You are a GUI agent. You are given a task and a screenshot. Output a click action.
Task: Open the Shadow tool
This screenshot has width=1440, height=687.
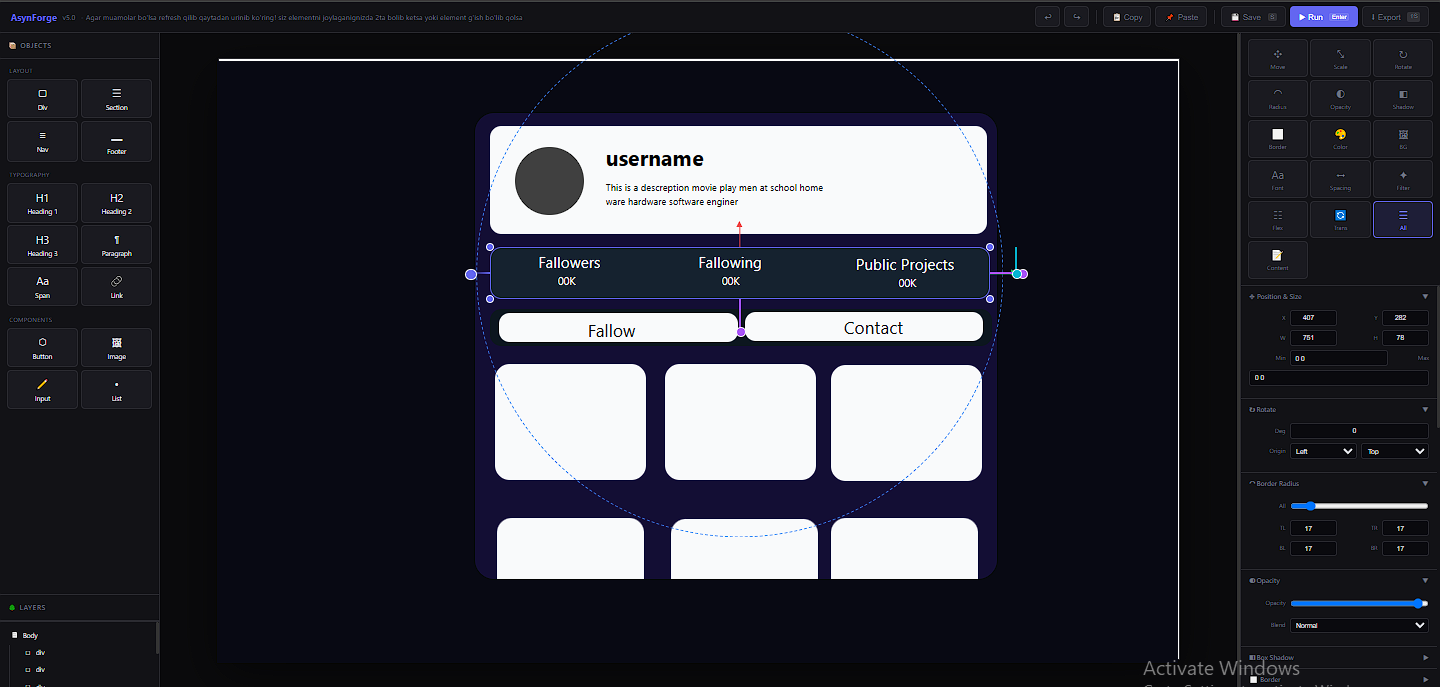pos(1403,99)
